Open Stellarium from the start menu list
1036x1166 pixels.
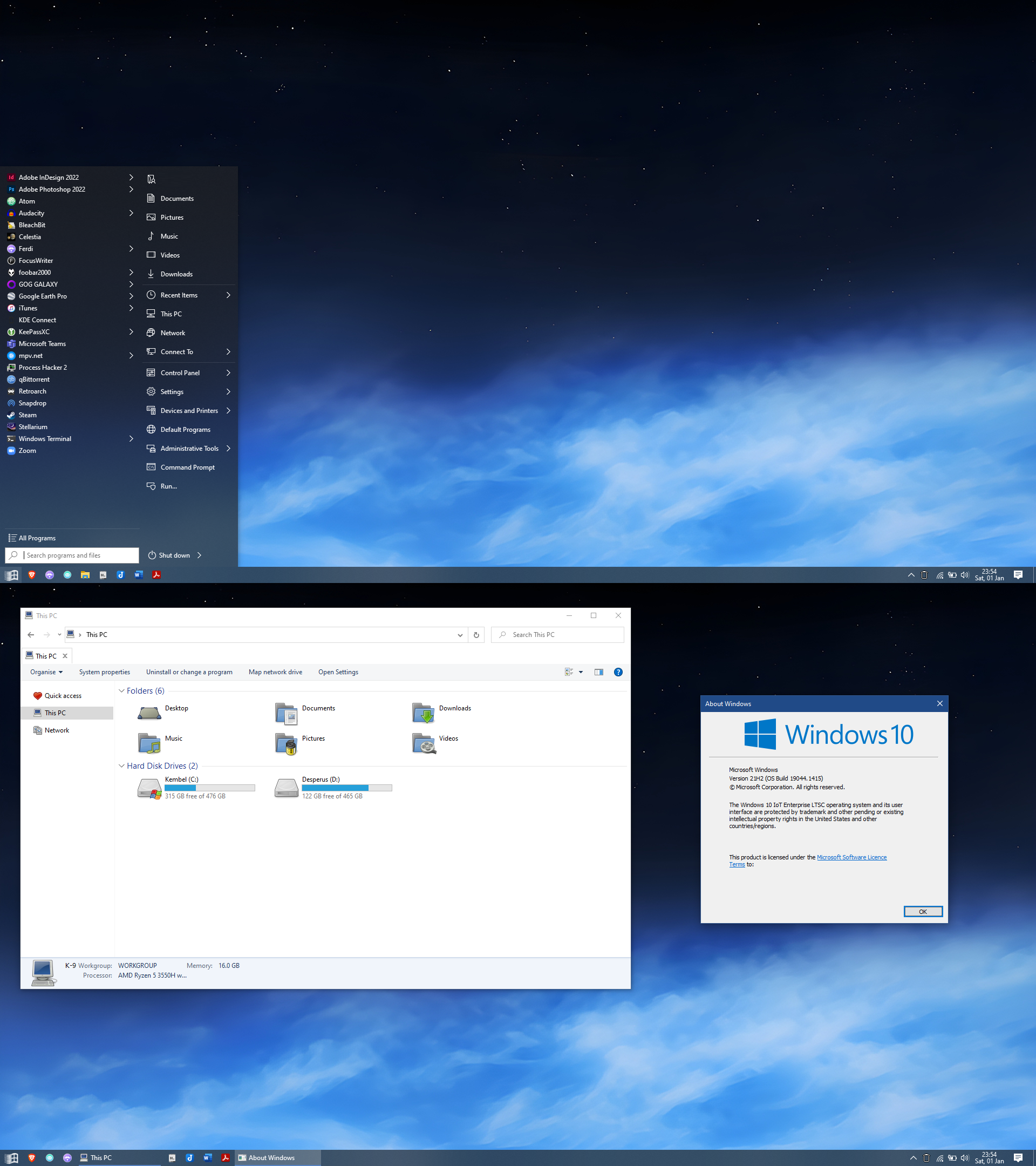[x=33, y=426]
